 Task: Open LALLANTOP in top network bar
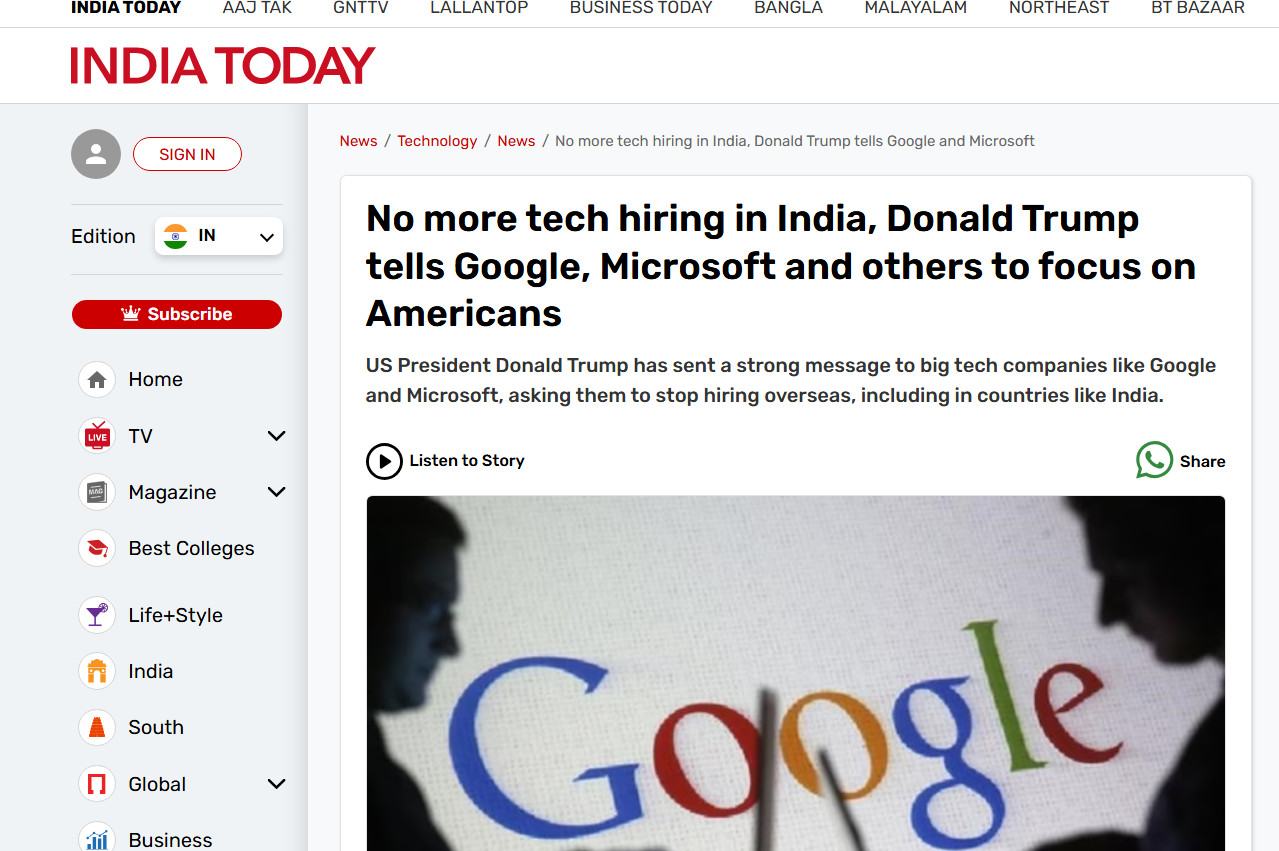479,8
